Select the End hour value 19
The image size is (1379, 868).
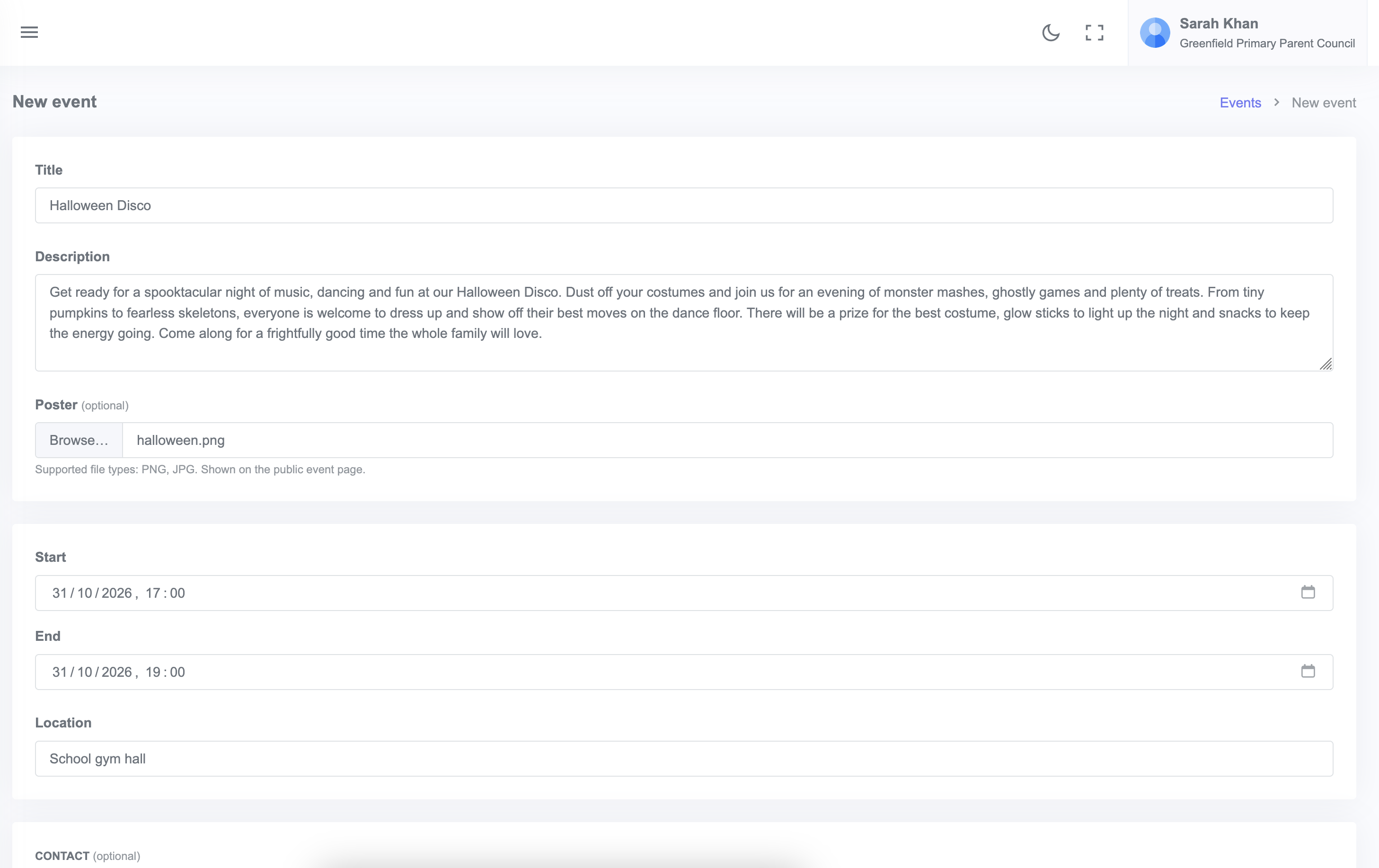[152, 672]
